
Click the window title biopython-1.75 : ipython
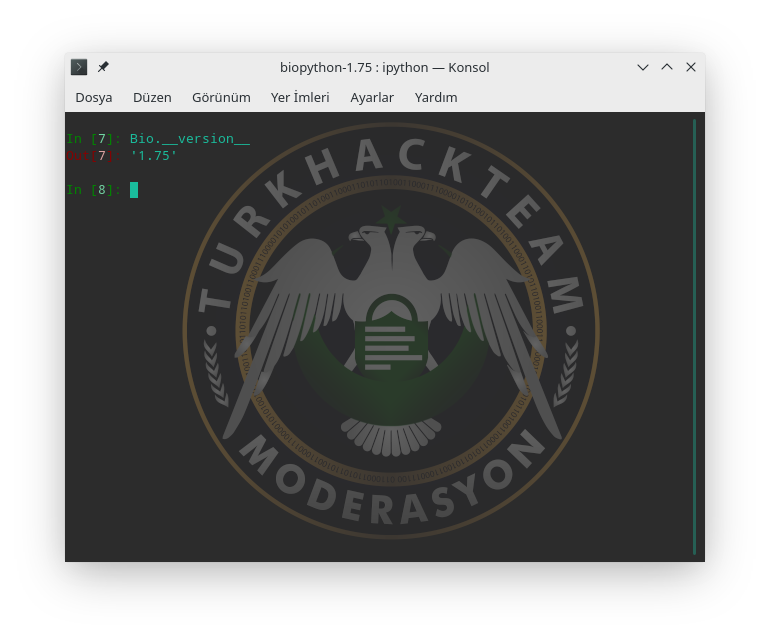click(385, 67)
